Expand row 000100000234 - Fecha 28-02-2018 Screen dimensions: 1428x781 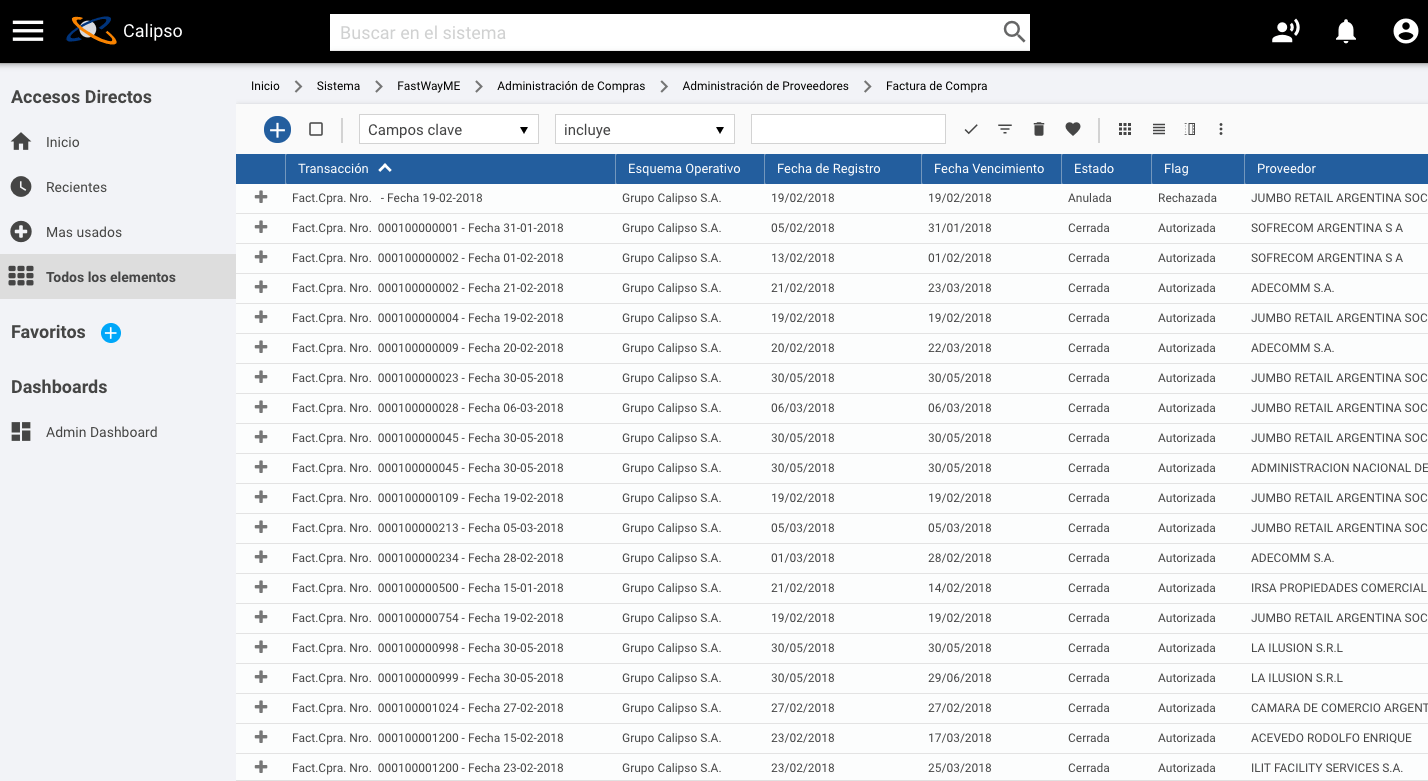coord(261,557)
